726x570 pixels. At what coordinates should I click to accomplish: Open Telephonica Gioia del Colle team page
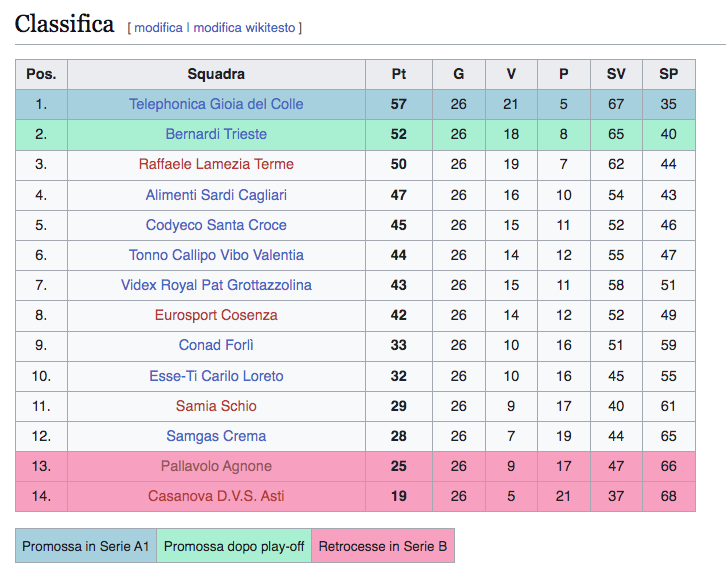pos(216,104)
